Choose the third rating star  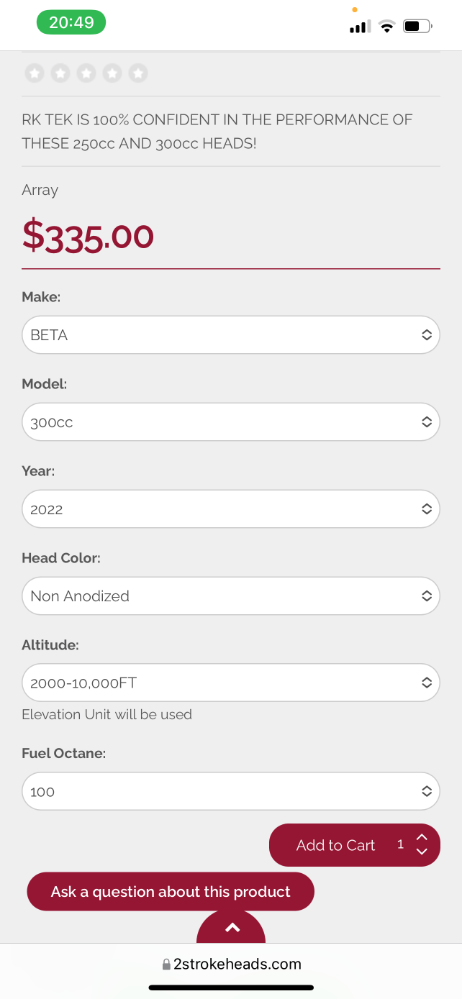86,73
